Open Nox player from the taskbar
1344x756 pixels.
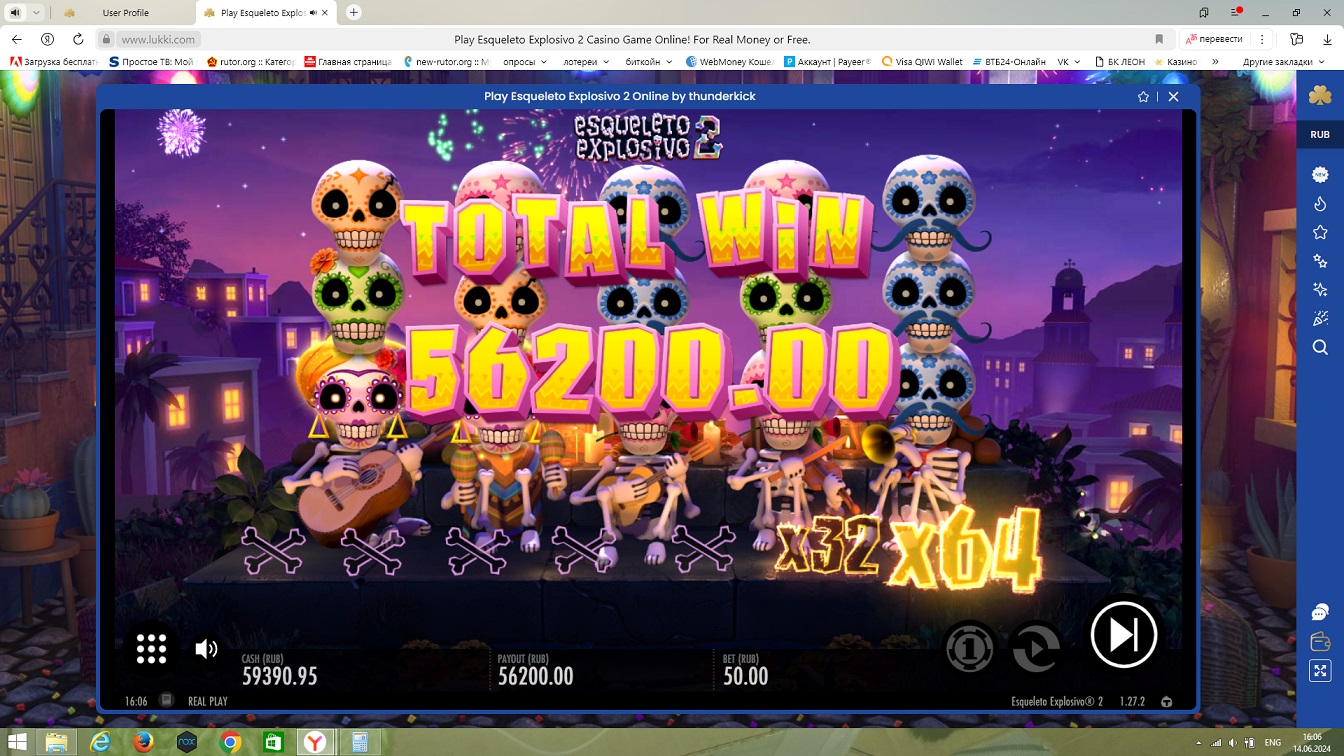click(x=187, y=742)
